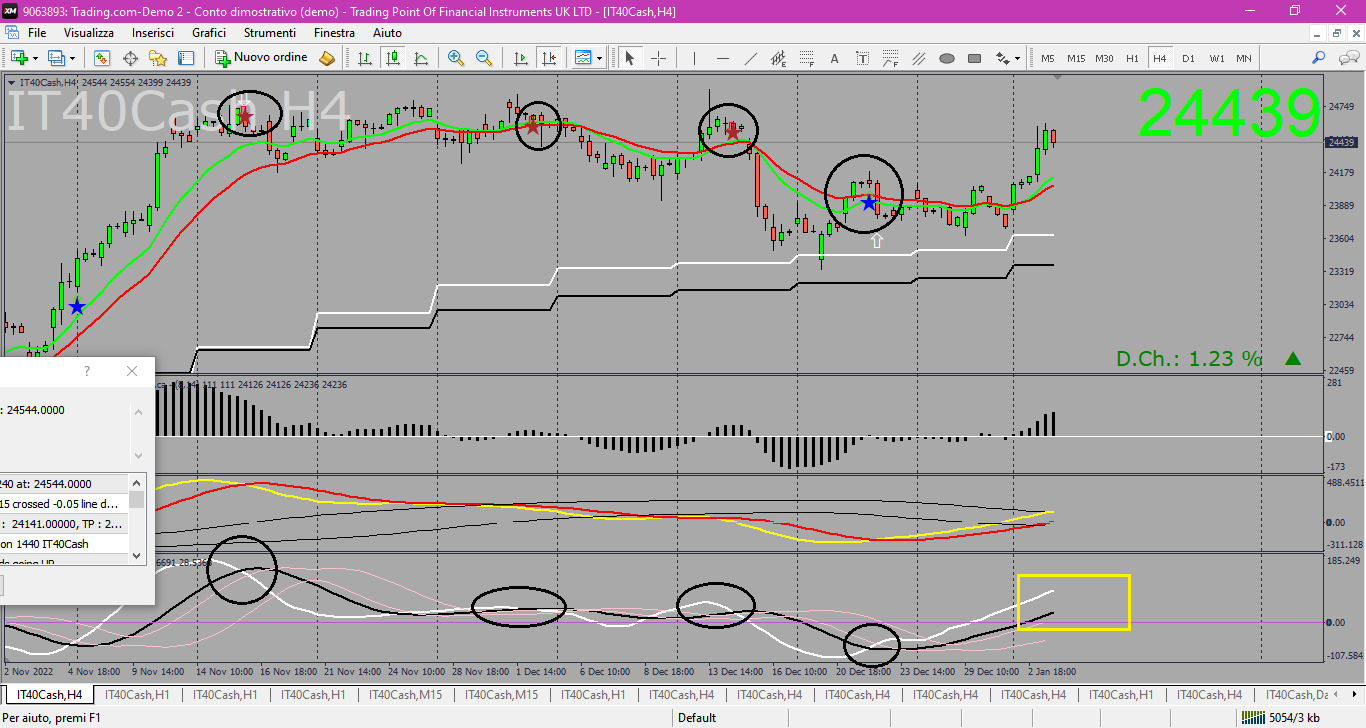Zoom in on the chart

456,58
